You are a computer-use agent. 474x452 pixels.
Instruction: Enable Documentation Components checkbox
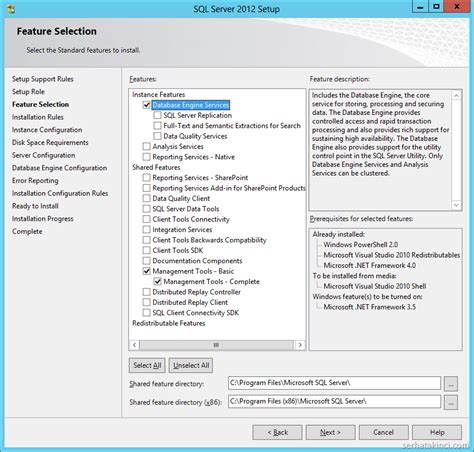tap(146, 261)
